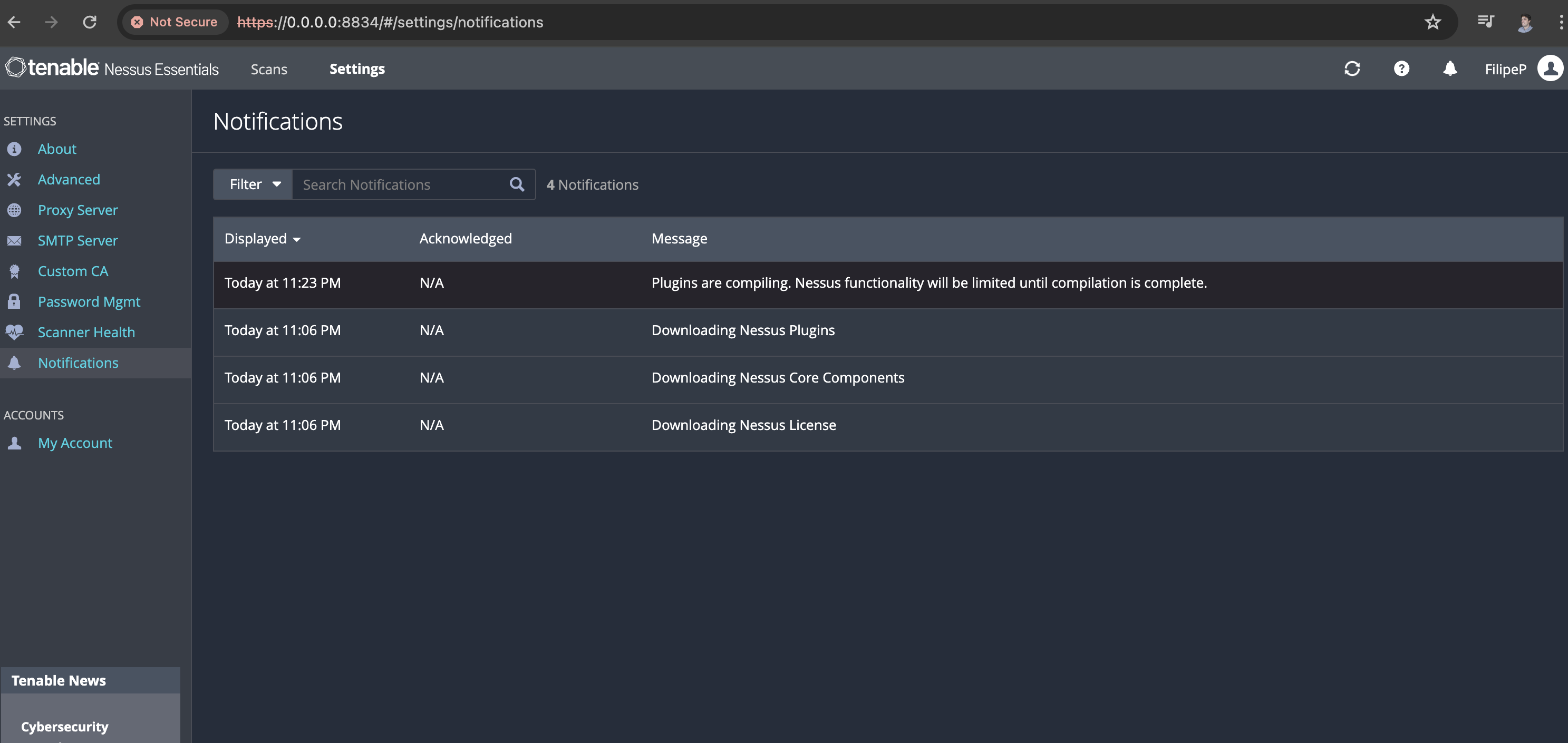Open the browser three-dot menu
This screenshot has width=1568, height=743.
(x=1560, y=23)
